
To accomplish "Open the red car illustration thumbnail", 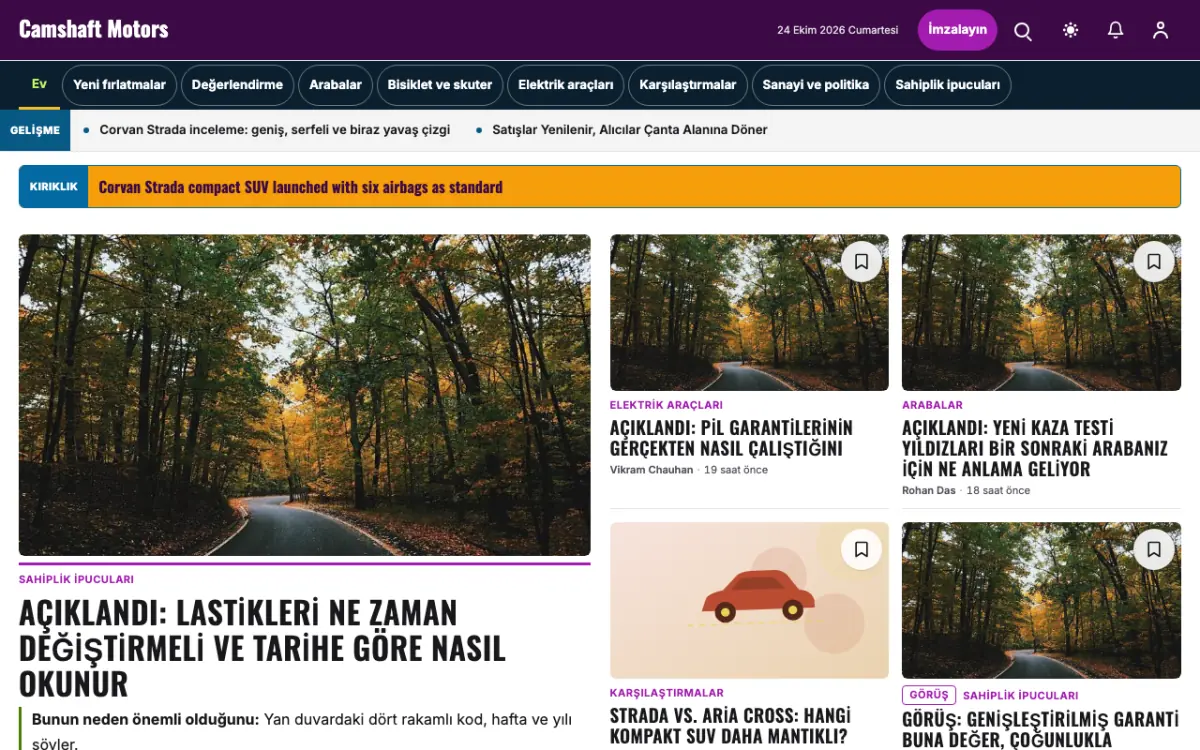I will tap(749, 600).
